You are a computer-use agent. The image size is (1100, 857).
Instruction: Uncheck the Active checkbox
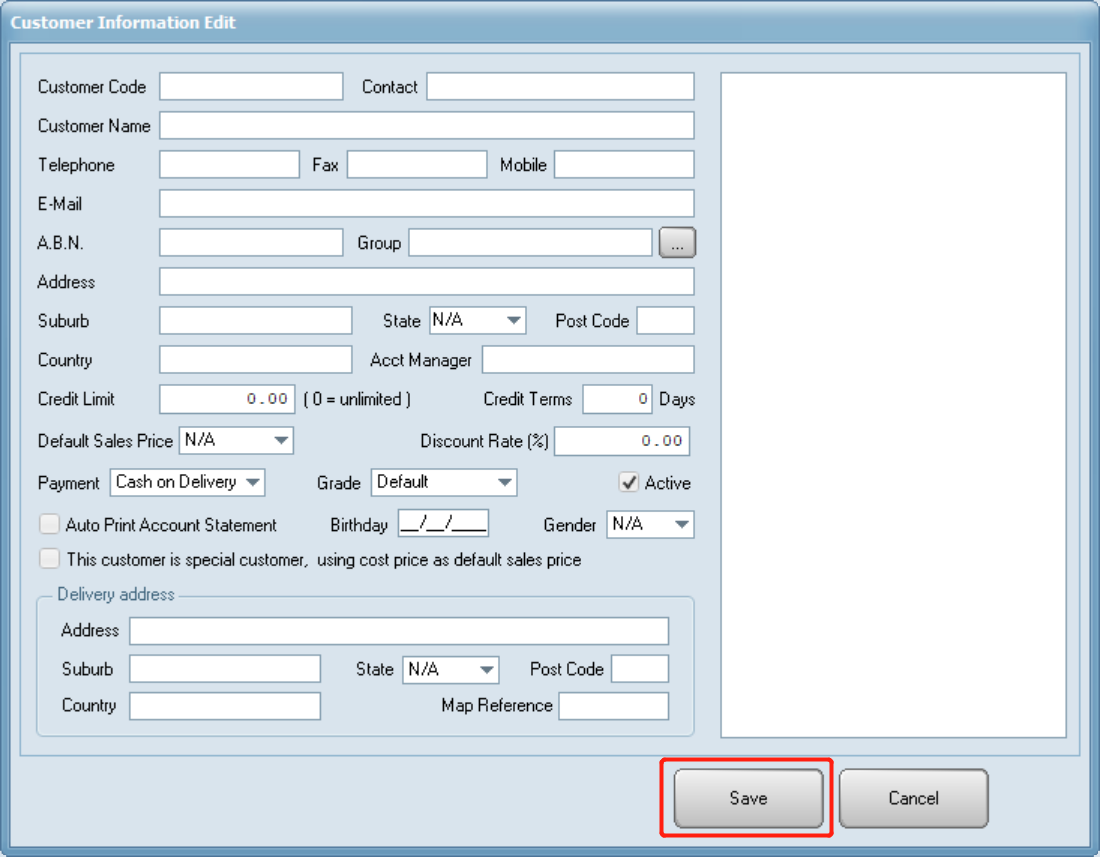628,482
